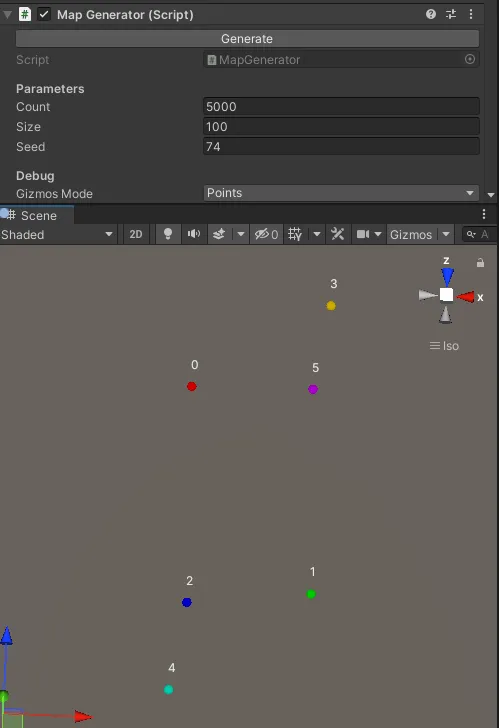The height and width of the screenshot is (728, 499).
Task: Click the red X axis cone
Action: (466, 297)
